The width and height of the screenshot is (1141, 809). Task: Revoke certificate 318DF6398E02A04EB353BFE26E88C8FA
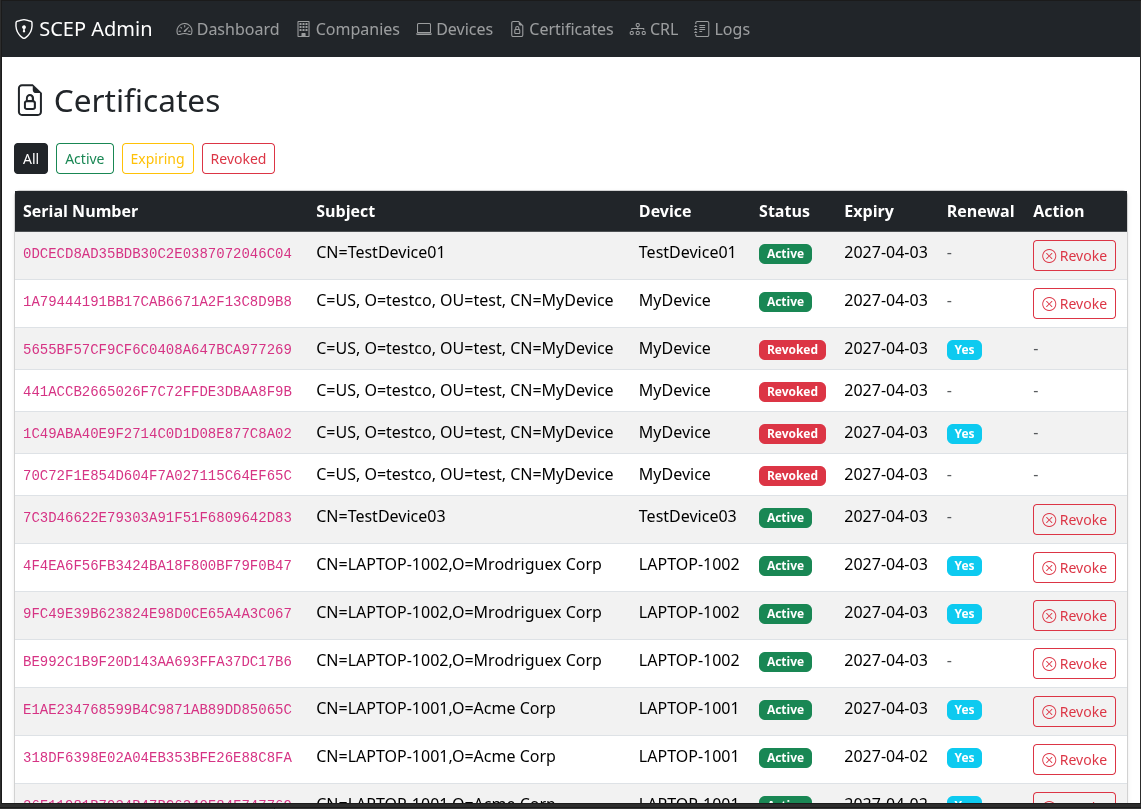[x=1074, y=760]
